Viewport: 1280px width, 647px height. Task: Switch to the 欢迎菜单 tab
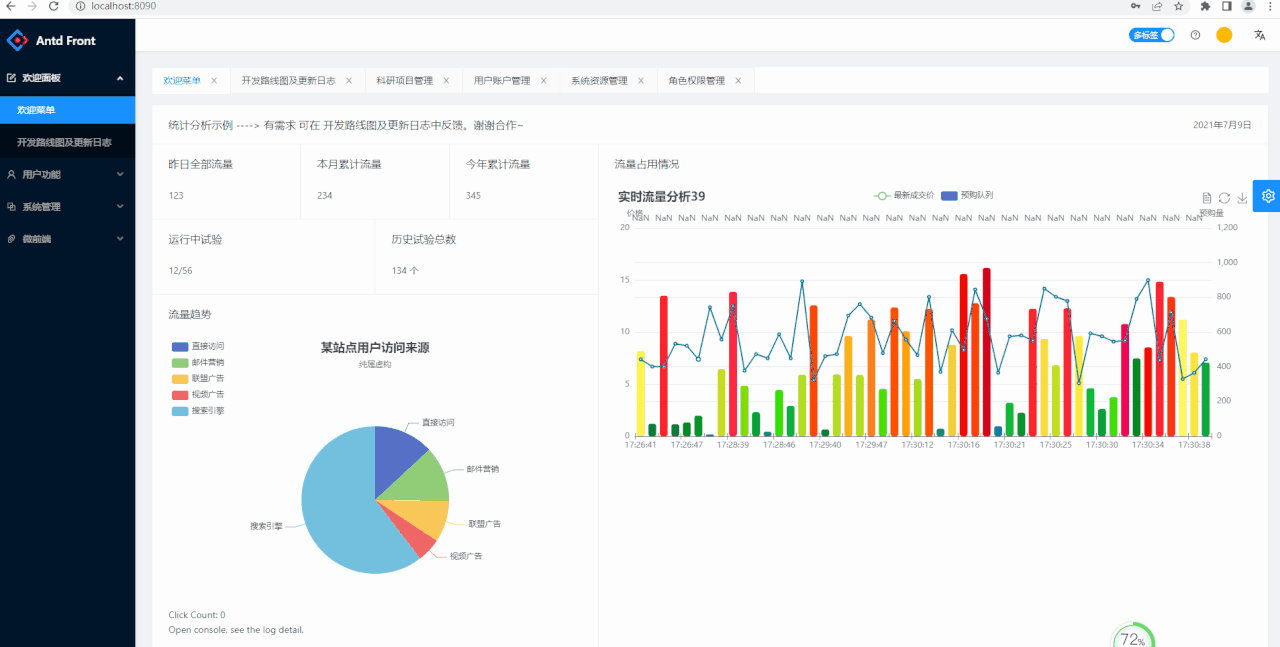(x=182, y=81)
